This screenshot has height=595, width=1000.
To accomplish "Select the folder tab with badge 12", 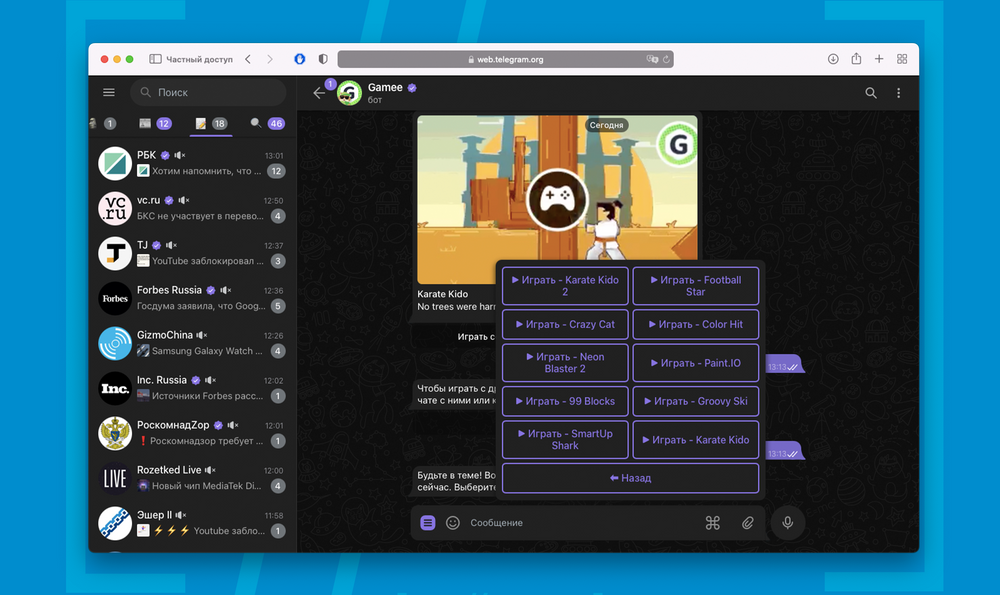I will [x=155, y=124].
